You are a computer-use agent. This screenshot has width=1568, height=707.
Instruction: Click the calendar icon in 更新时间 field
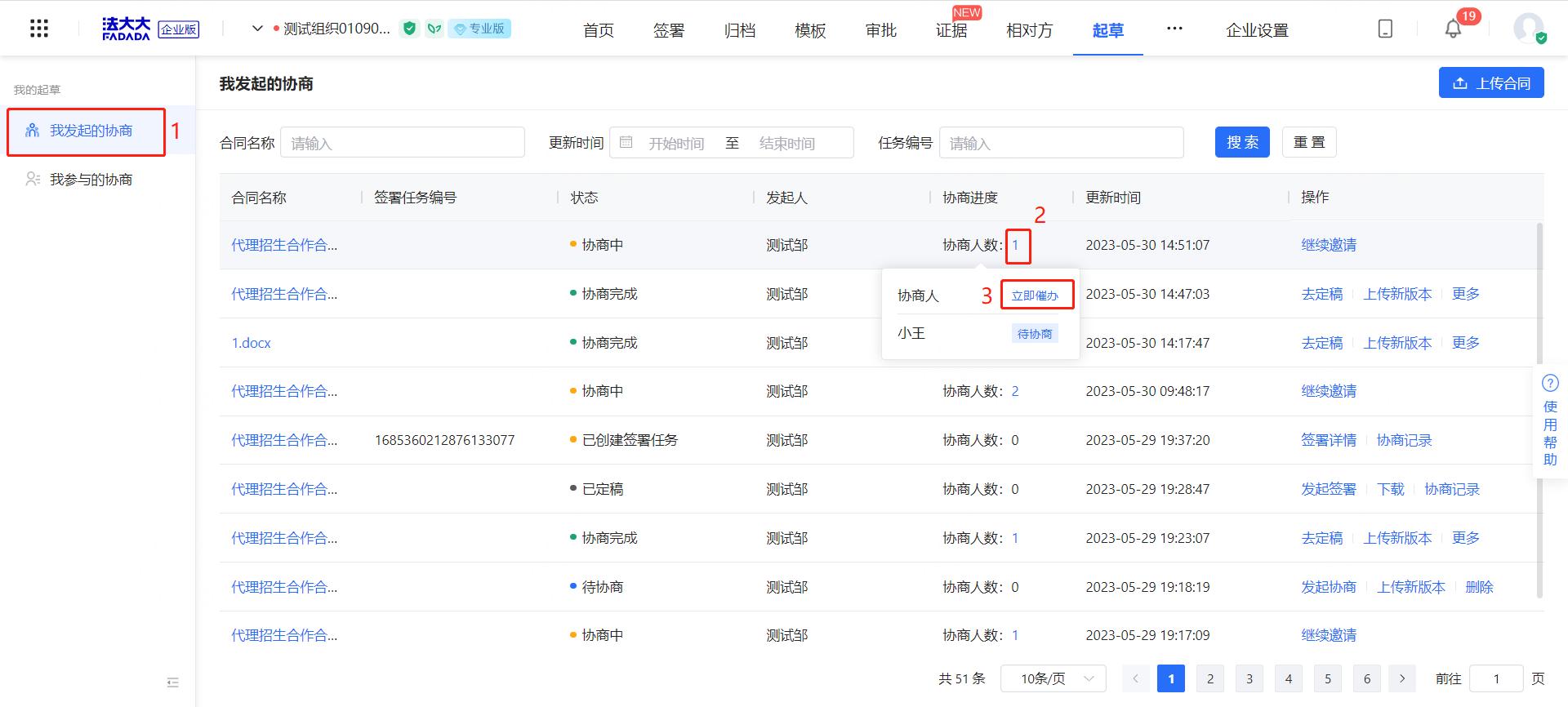[x=626, y=143]
